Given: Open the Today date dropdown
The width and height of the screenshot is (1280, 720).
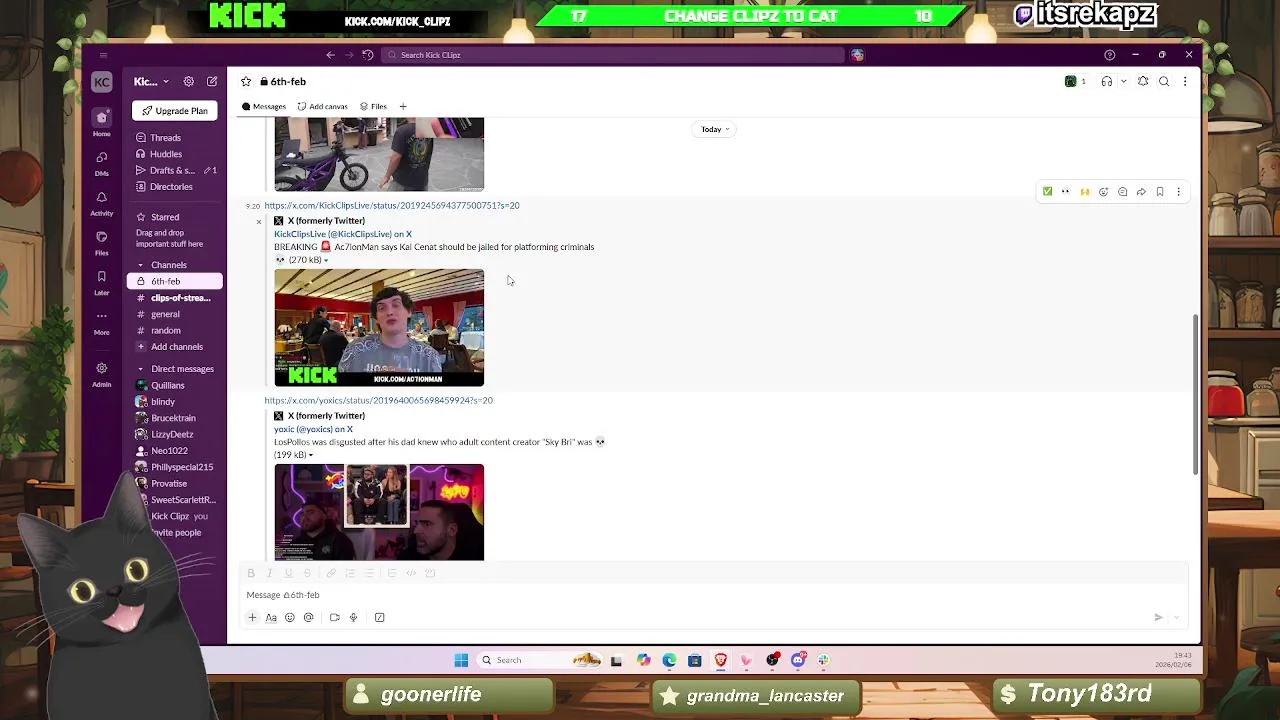Looking at the screenshot, I should [715, 129].
